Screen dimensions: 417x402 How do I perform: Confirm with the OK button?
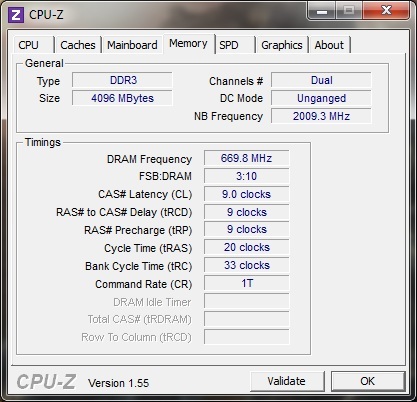click(368, 381)
